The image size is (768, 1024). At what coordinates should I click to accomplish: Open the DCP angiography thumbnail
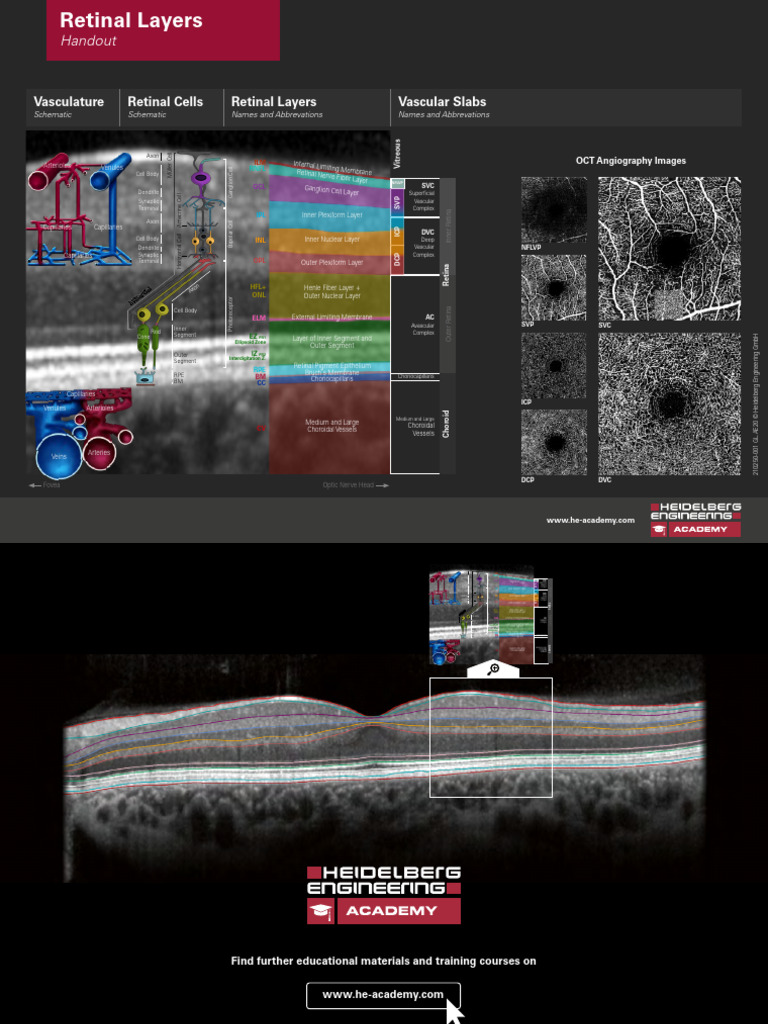pos(554,442)
